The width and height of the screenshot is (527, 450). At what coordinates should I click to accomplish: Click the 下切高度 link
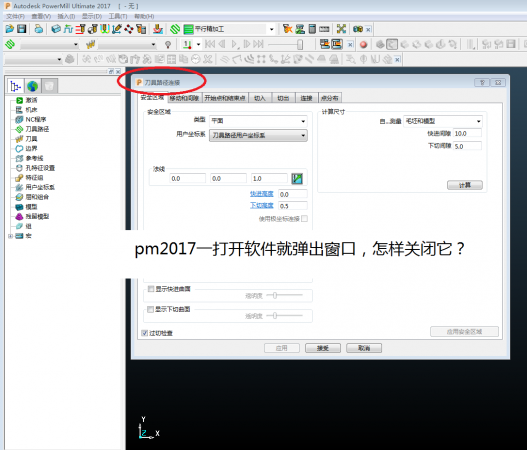click(261, 205)
